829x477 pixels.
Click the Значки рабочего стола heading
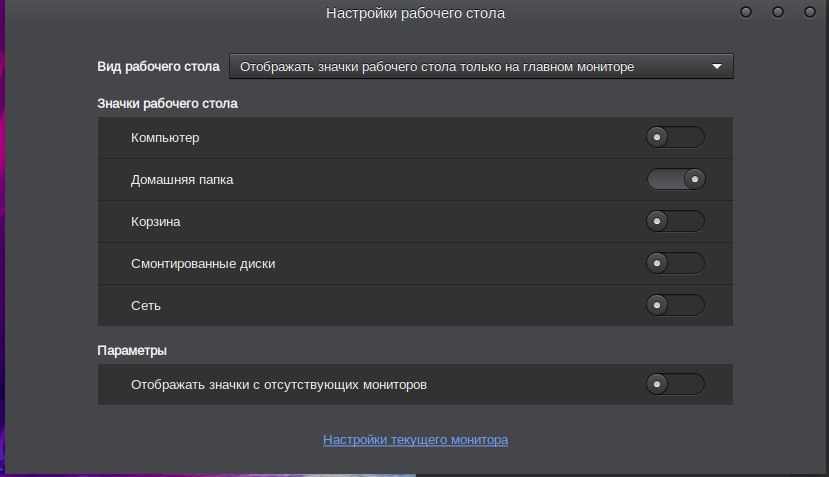coord(167,104)
